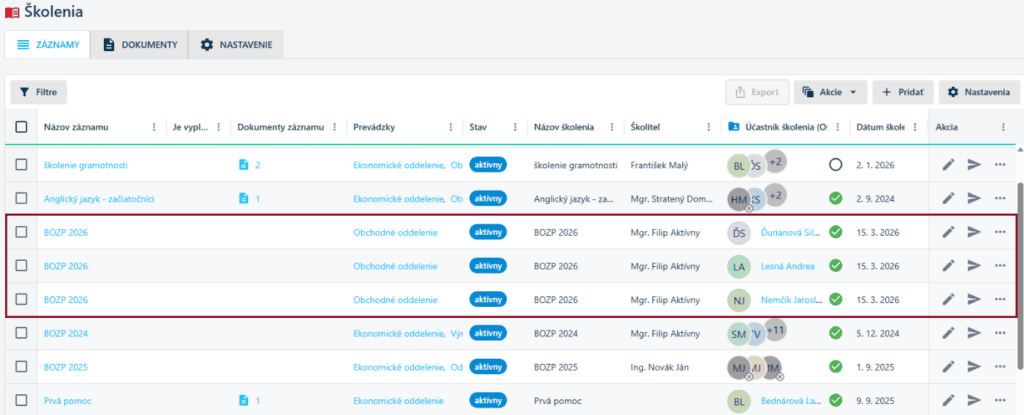The width and height of the screenshot is (1024, 415).
Task: Click the pencil edit icon for školenie gramotnosti row
Action: tap(949, 165)
